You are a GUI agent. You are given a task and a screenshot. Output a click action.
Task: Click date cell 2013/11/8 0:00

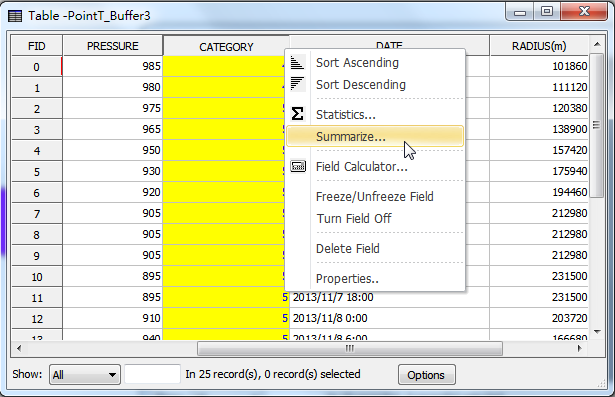coord(389,318)
